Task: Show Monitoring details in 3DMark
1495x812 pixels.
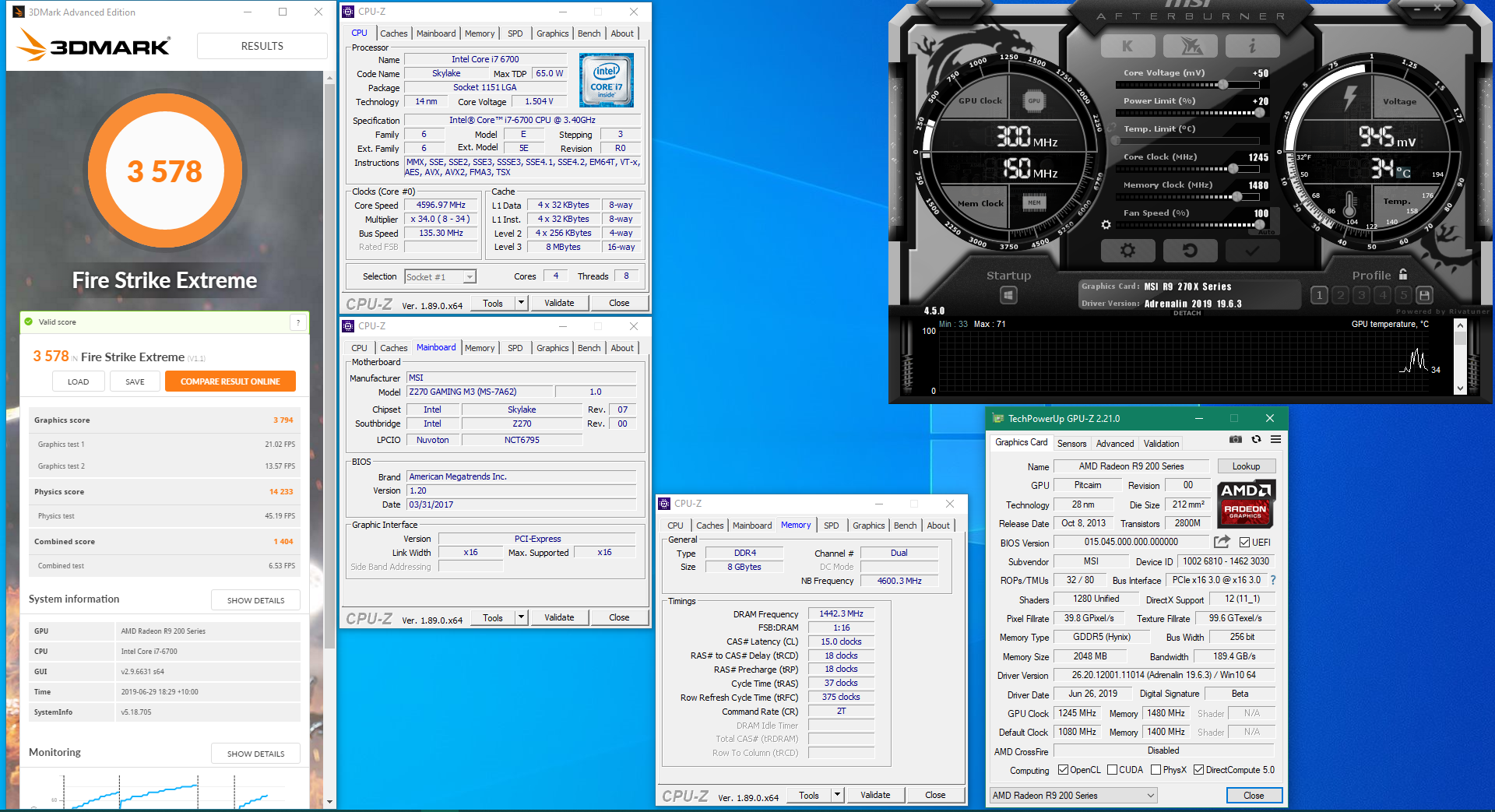Action: coord(255,754)
